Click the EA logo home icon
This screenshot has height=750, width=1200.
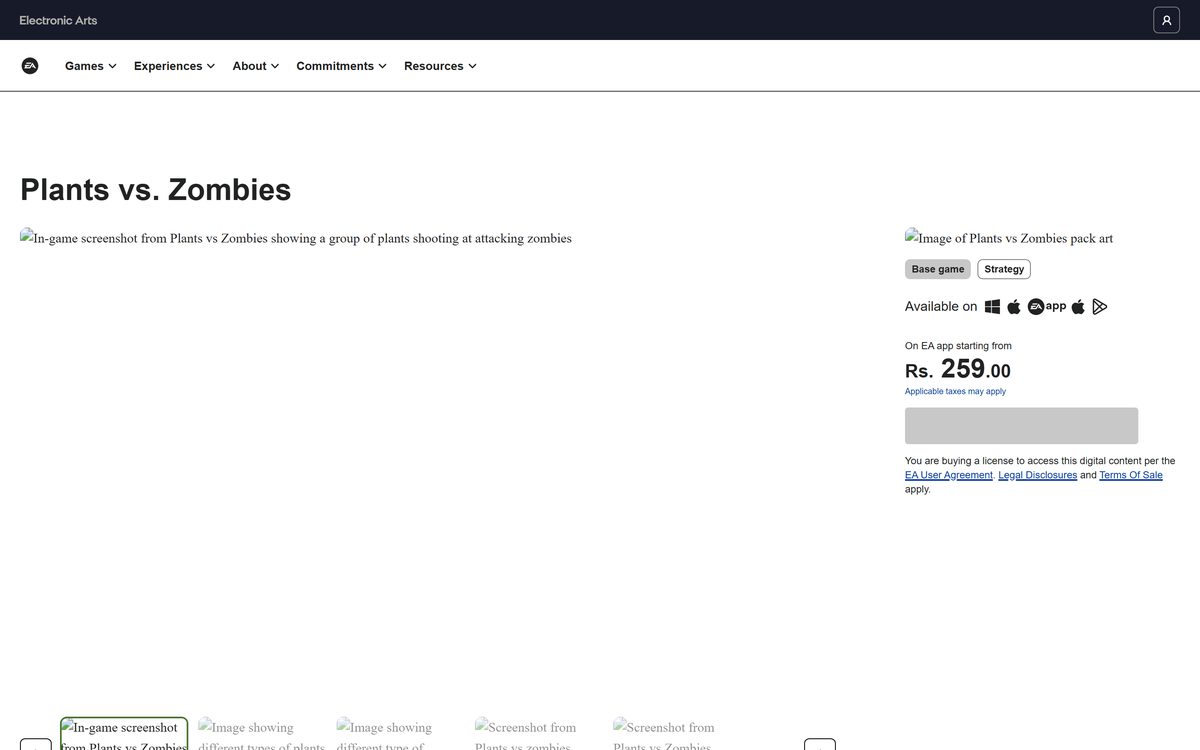[x=30, y=66]
